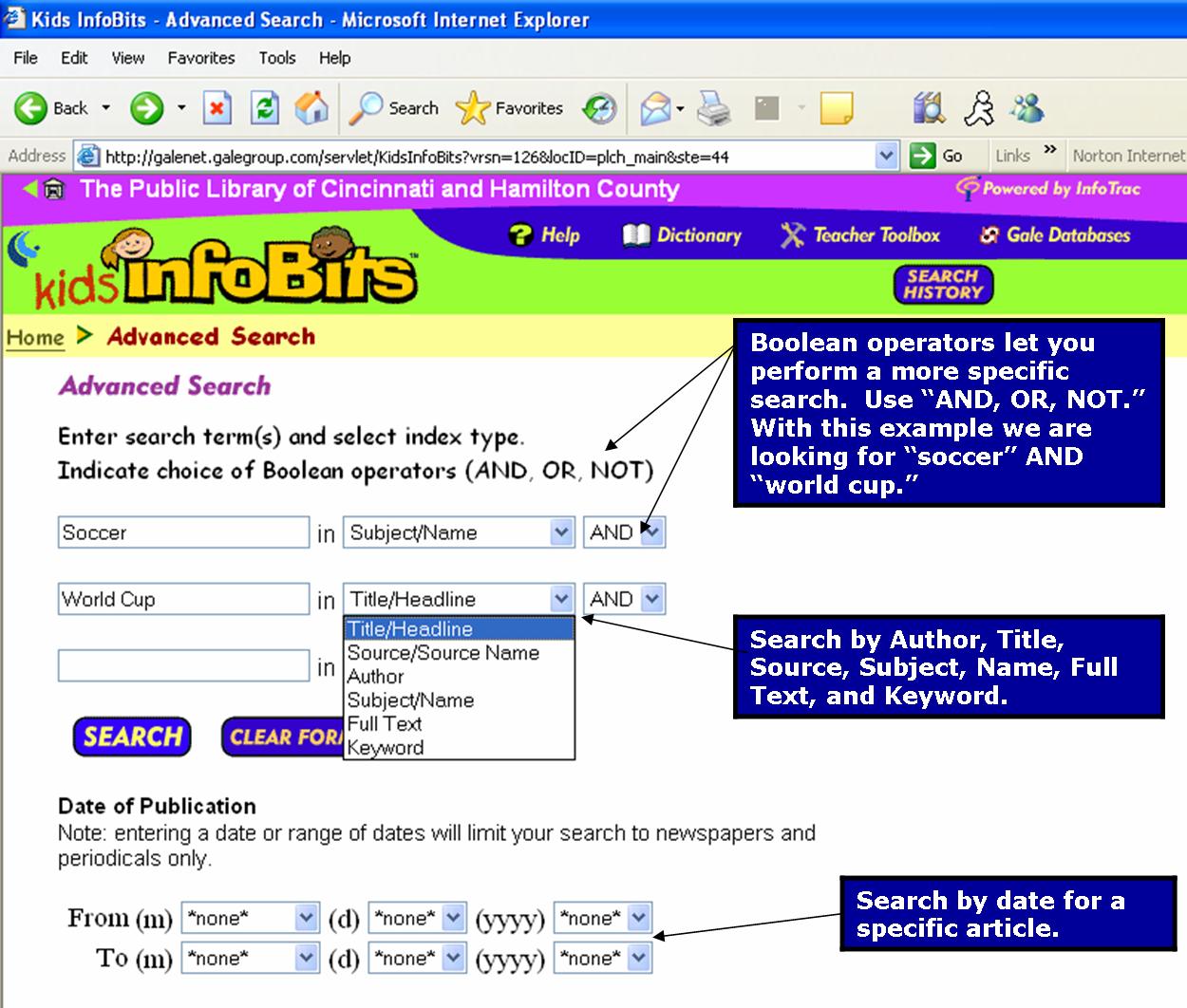1187x1008 pixels.
Task: Click the green Forward arrow button
Action: pyautogui.click(x=147, y=108)
